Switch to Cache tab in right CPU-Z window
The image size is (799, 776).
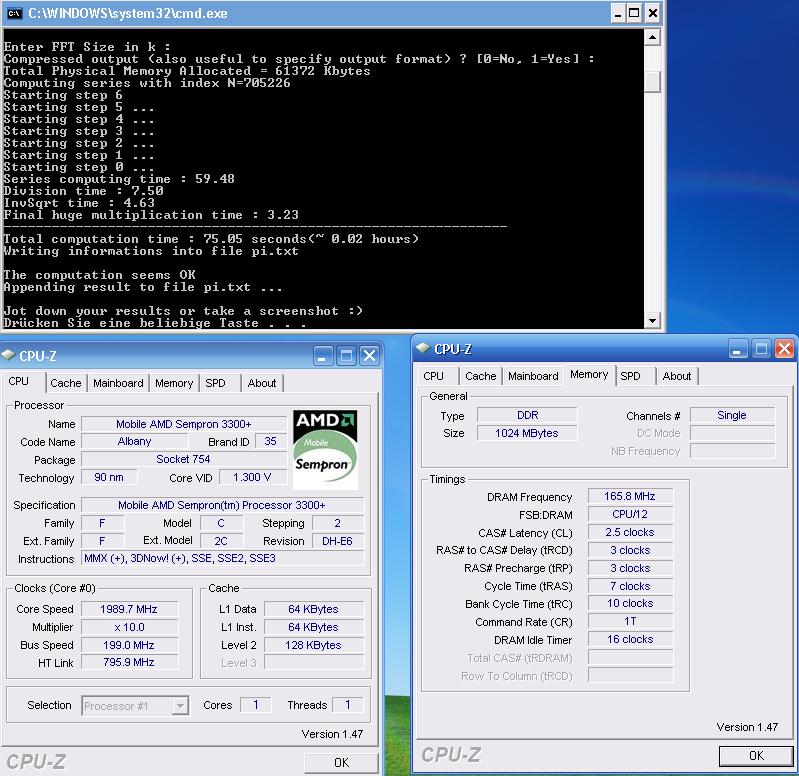pyautogui.click(x=481, y=376)
